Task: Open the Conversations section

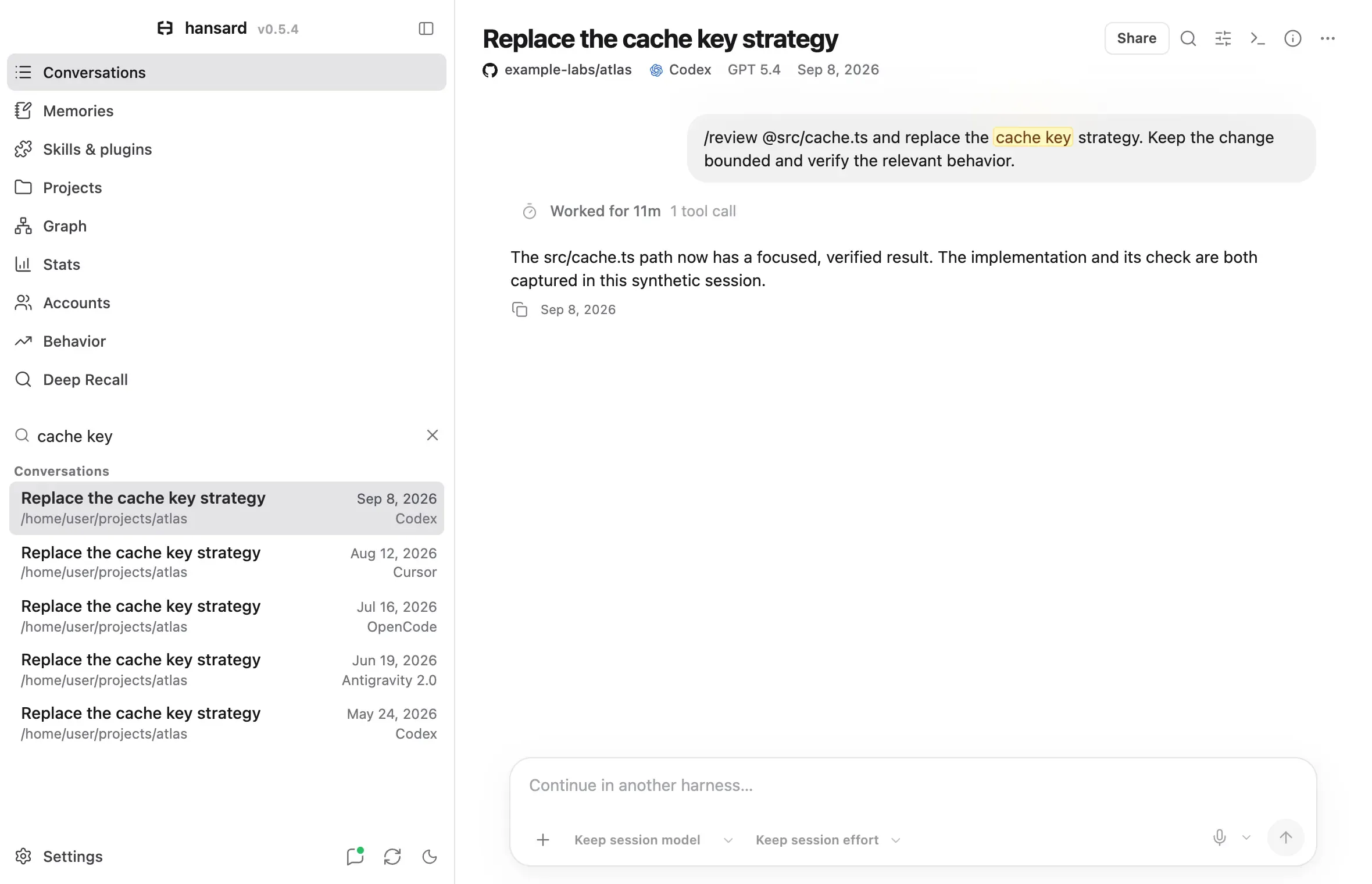Action: pyautogui.click(x=227, y=72)
